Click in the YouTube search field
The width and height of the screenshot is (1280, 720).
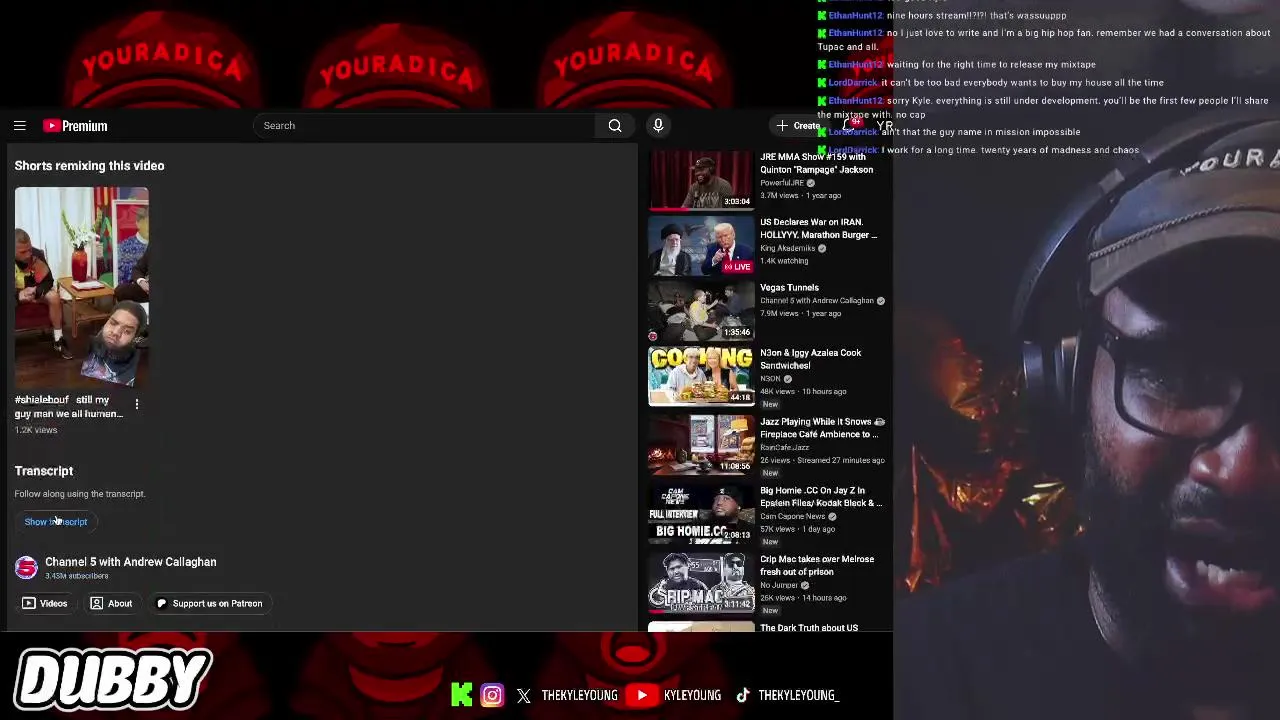[x=425, y=126]
